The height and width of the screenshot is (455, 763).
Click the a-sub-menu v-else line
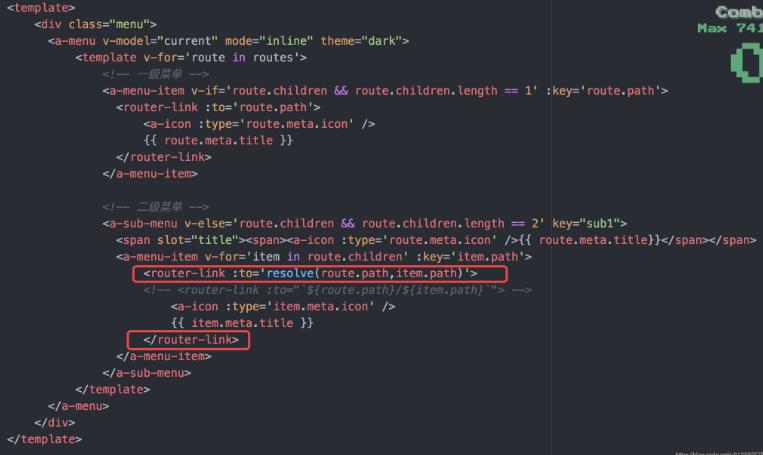pyautogui.click(x=364, y=223)
